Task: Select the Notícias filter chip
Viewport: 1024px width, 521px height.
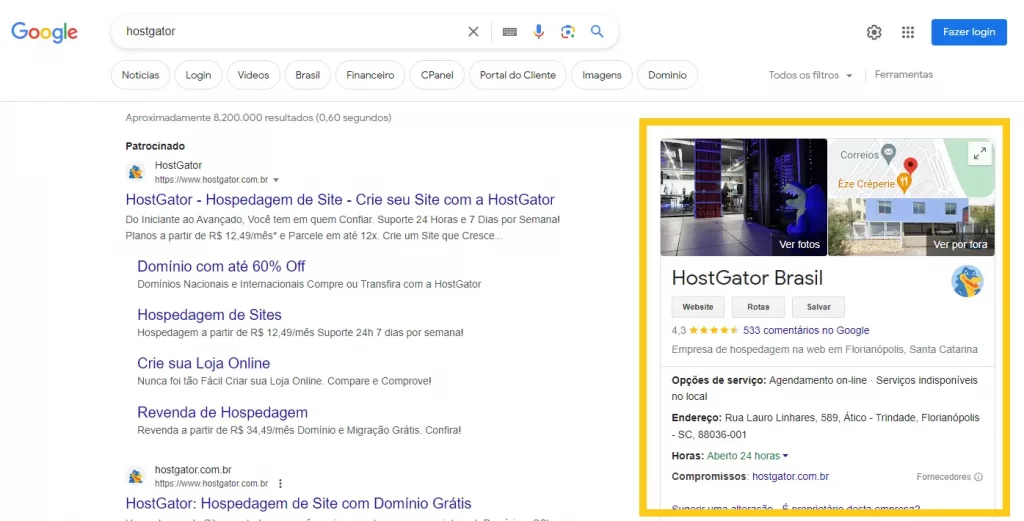Action: [140, 75]
